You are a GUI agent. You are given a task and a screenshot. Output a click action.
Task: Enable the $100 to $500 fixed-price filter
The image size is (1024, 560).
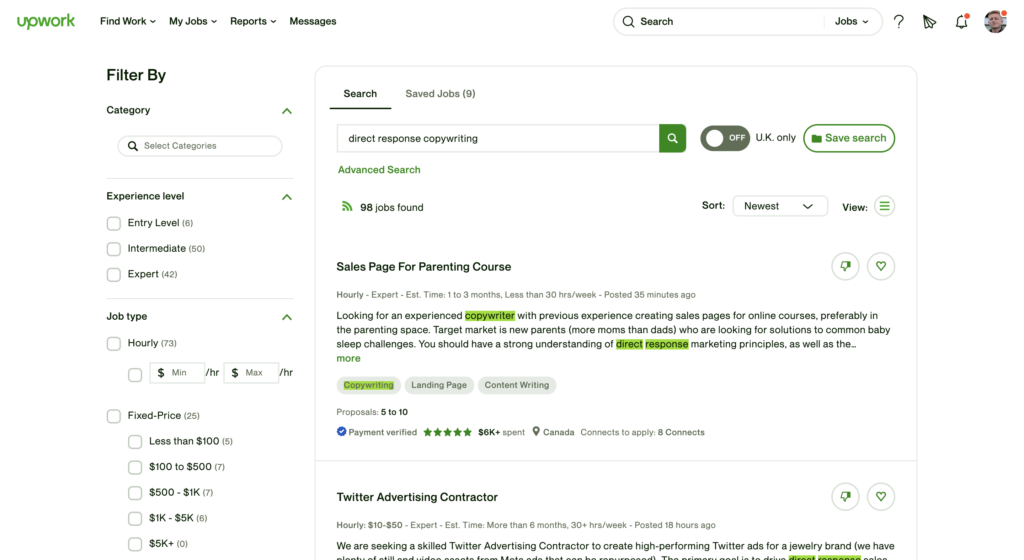point(135,467)
